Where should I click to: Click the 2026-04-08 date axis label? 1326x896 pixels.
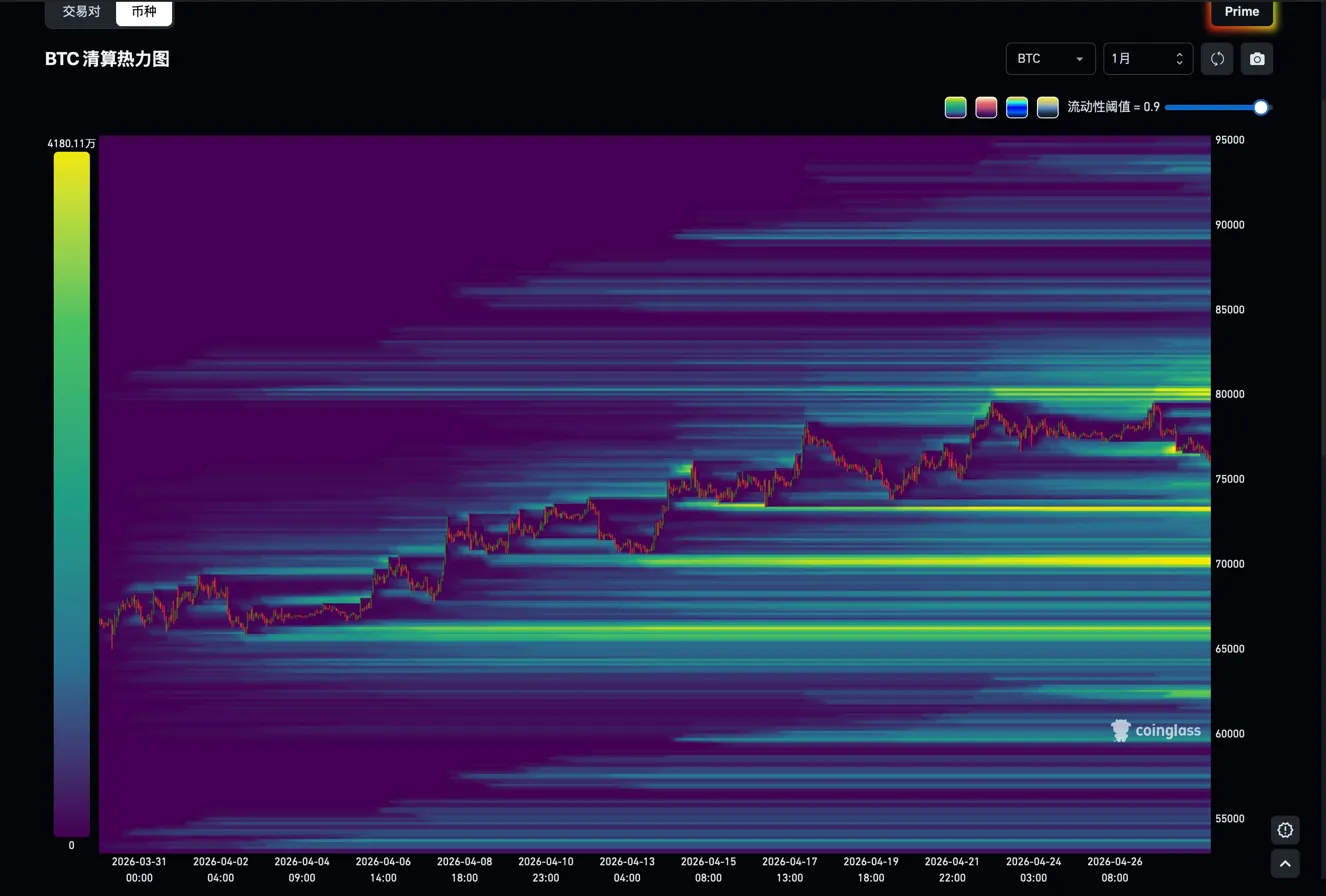[x=465, y=869]
